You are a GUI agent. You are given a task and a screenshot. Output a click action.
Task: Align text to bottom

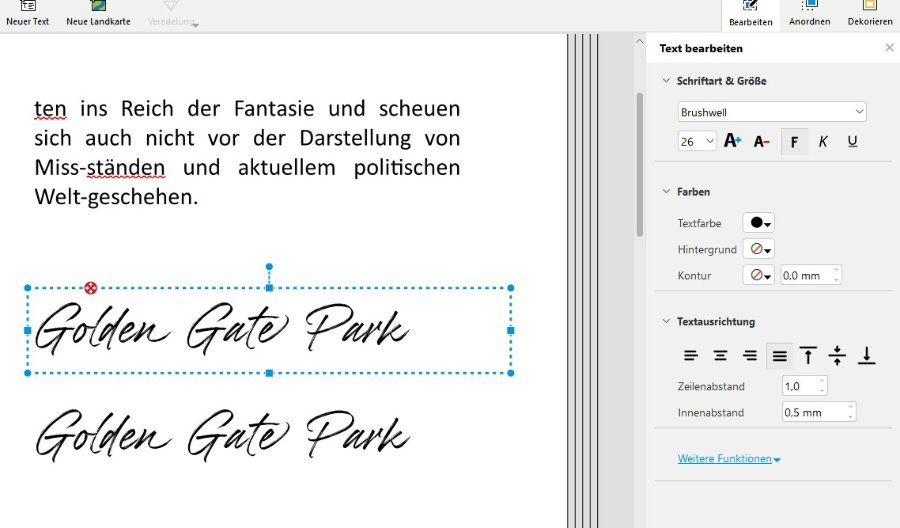pos(867,356)
